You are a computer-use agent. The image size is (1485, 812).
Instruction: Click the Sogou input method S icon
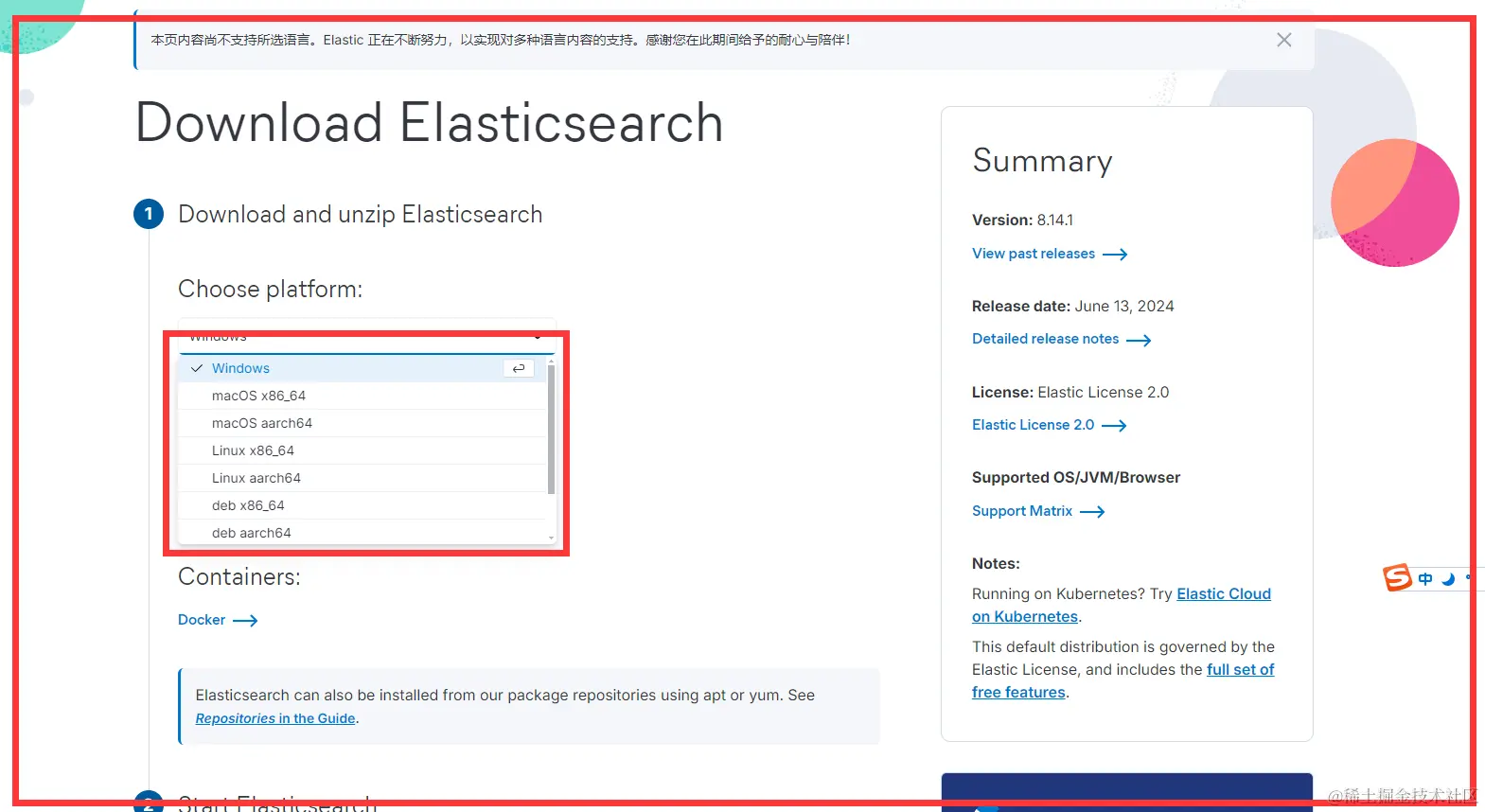[1397, 577]
